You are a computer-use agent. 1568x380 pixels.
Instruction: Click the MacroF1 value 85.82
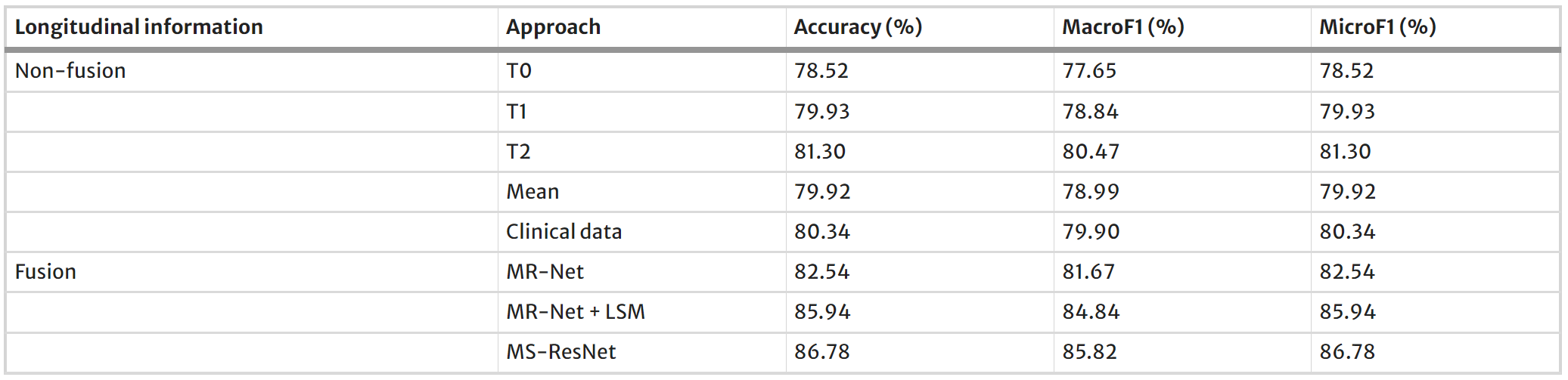(1089, 352)
